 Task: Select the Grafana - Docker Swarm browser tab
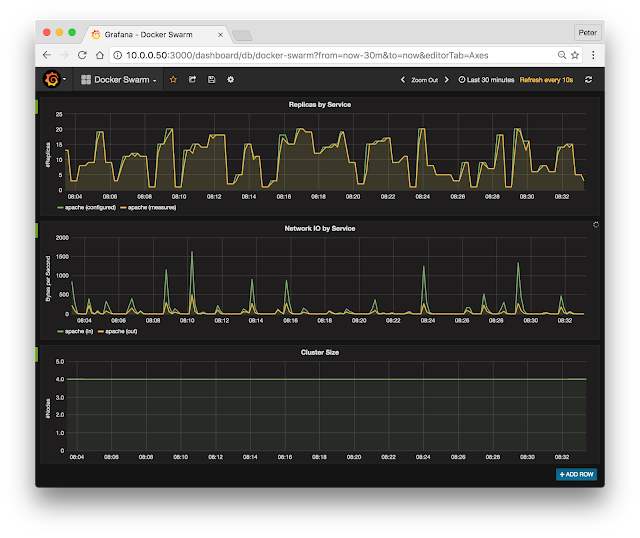click(x=155, y=35)
